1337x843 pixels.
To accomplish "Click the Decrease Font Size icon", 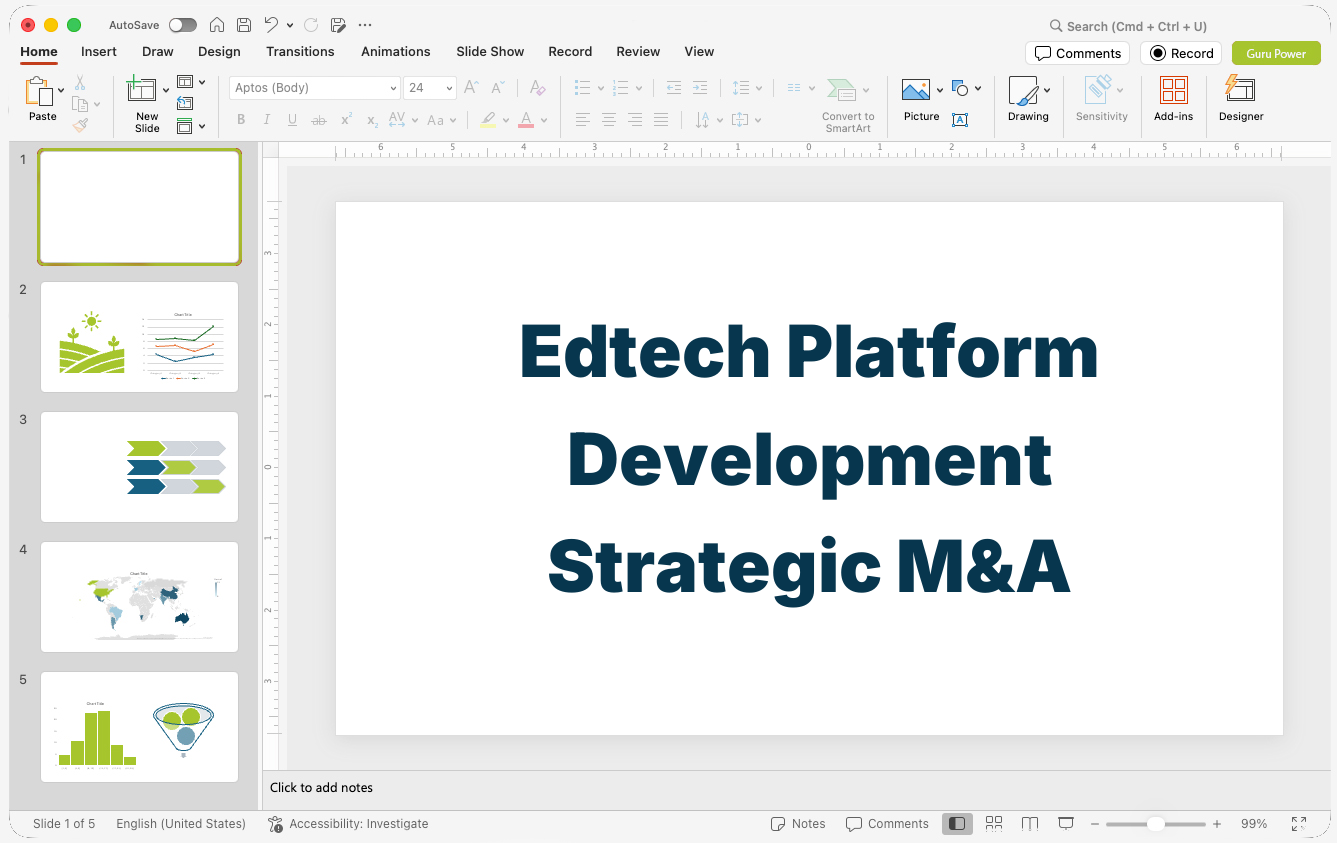I will tap(498, 88).
